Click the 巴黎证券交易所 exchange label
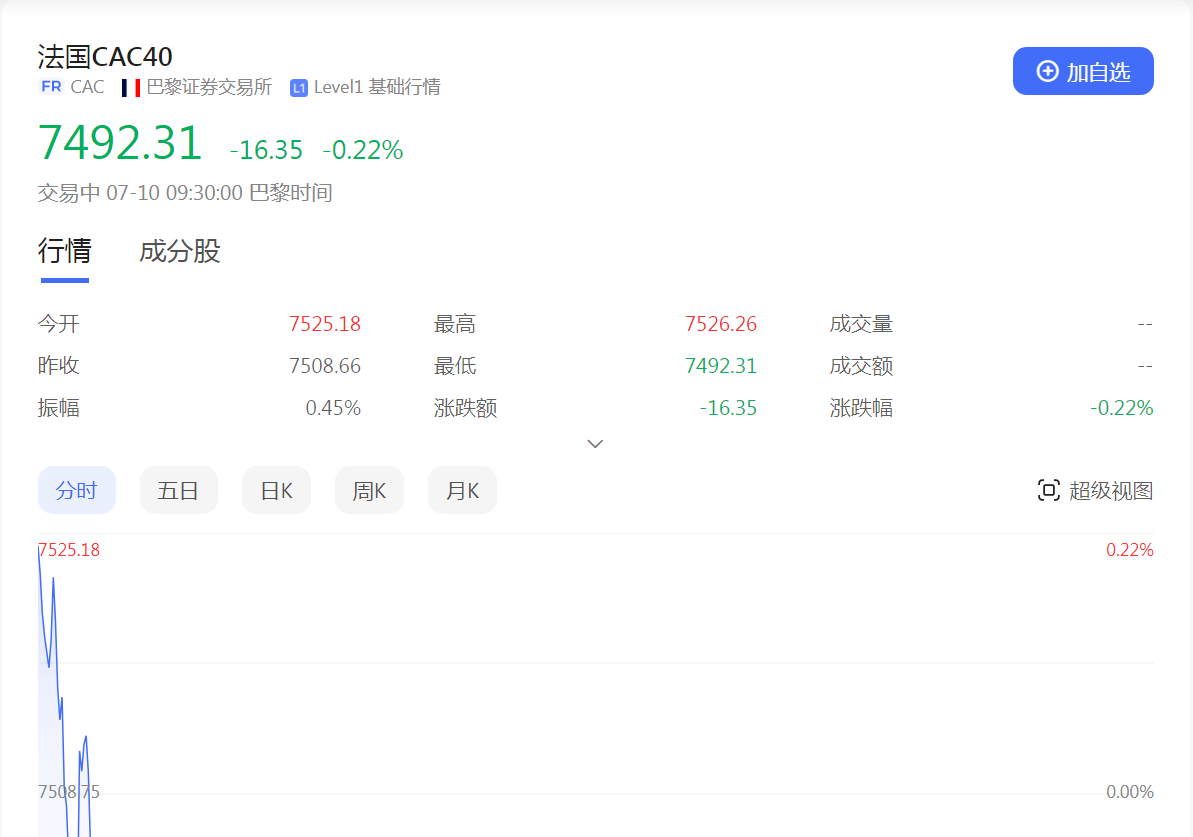 pyautogui.click(x=209, y=87)
